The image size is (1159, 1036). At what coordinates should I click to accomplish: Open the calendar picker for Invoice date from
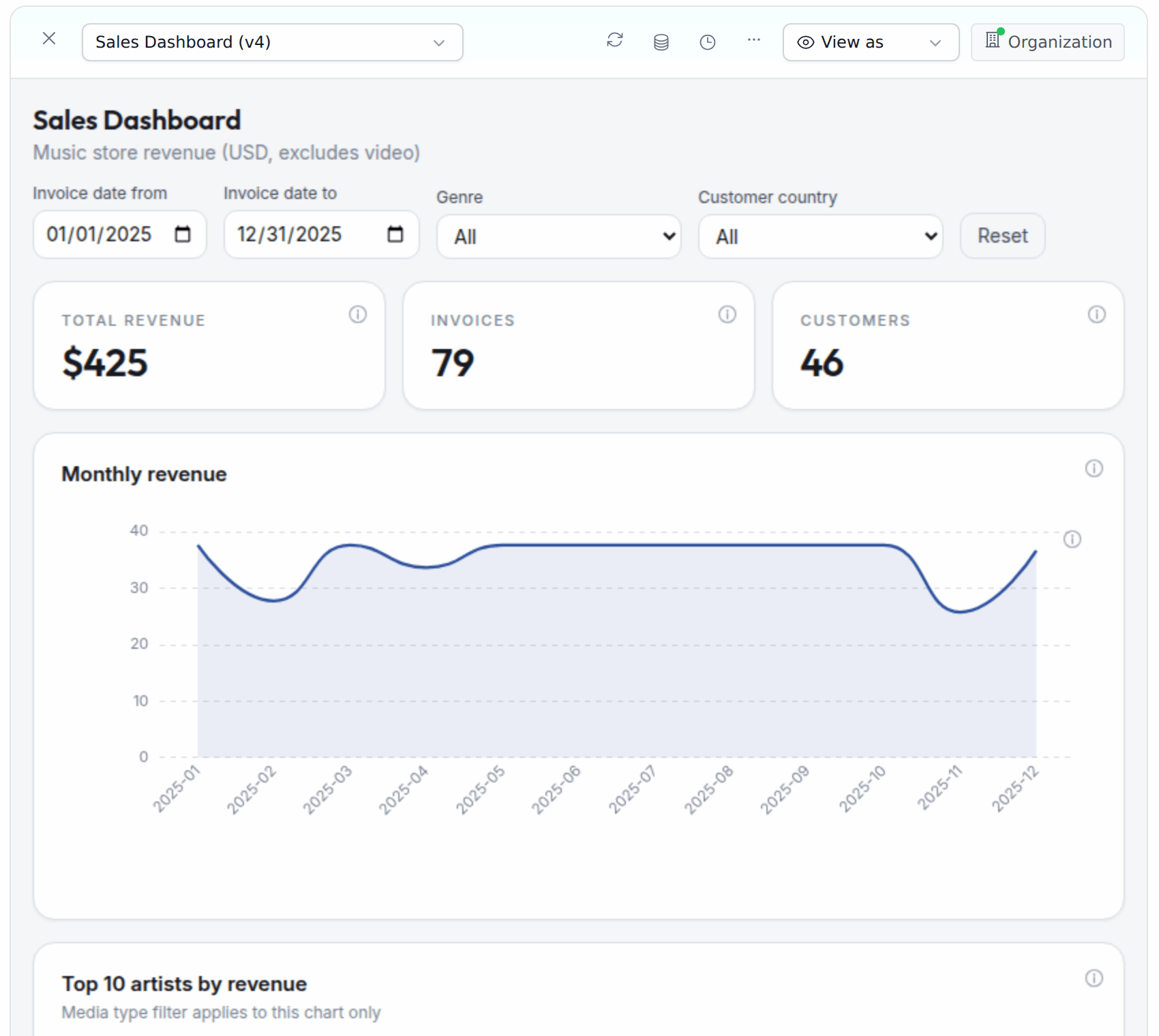(183, 234)
